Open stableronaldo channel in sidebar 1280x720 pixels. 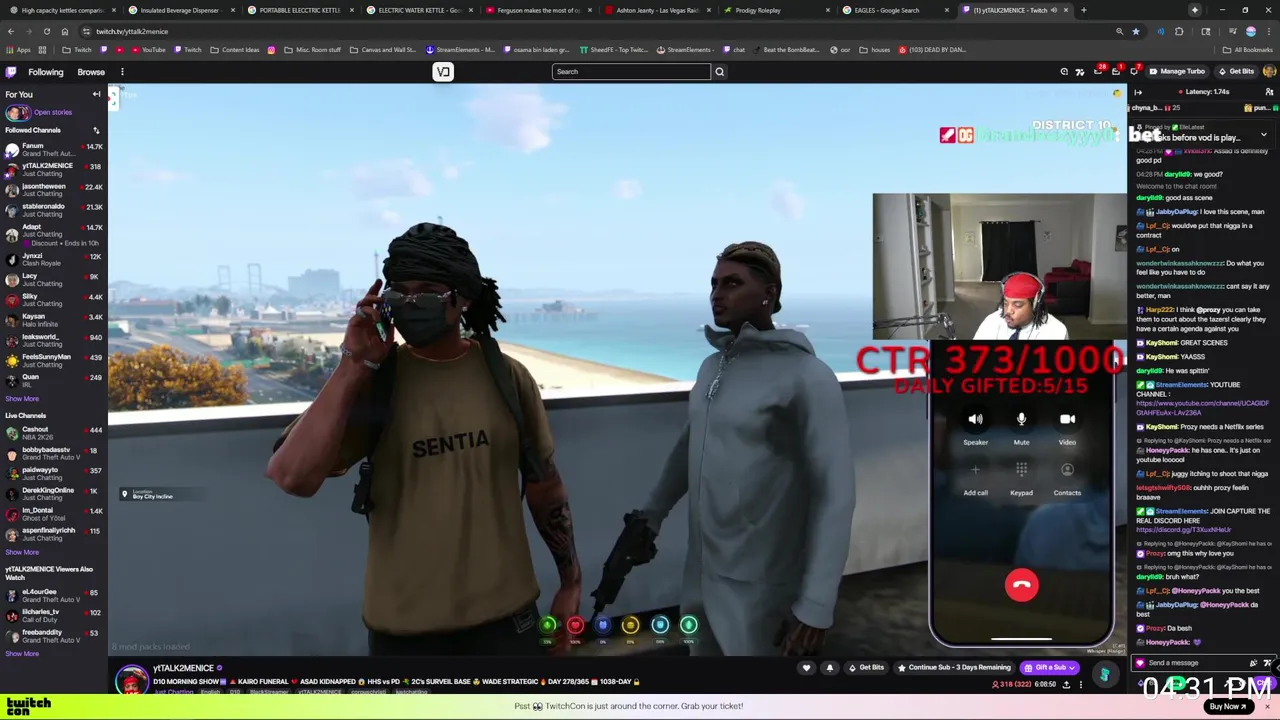click(x=52, y=210)
